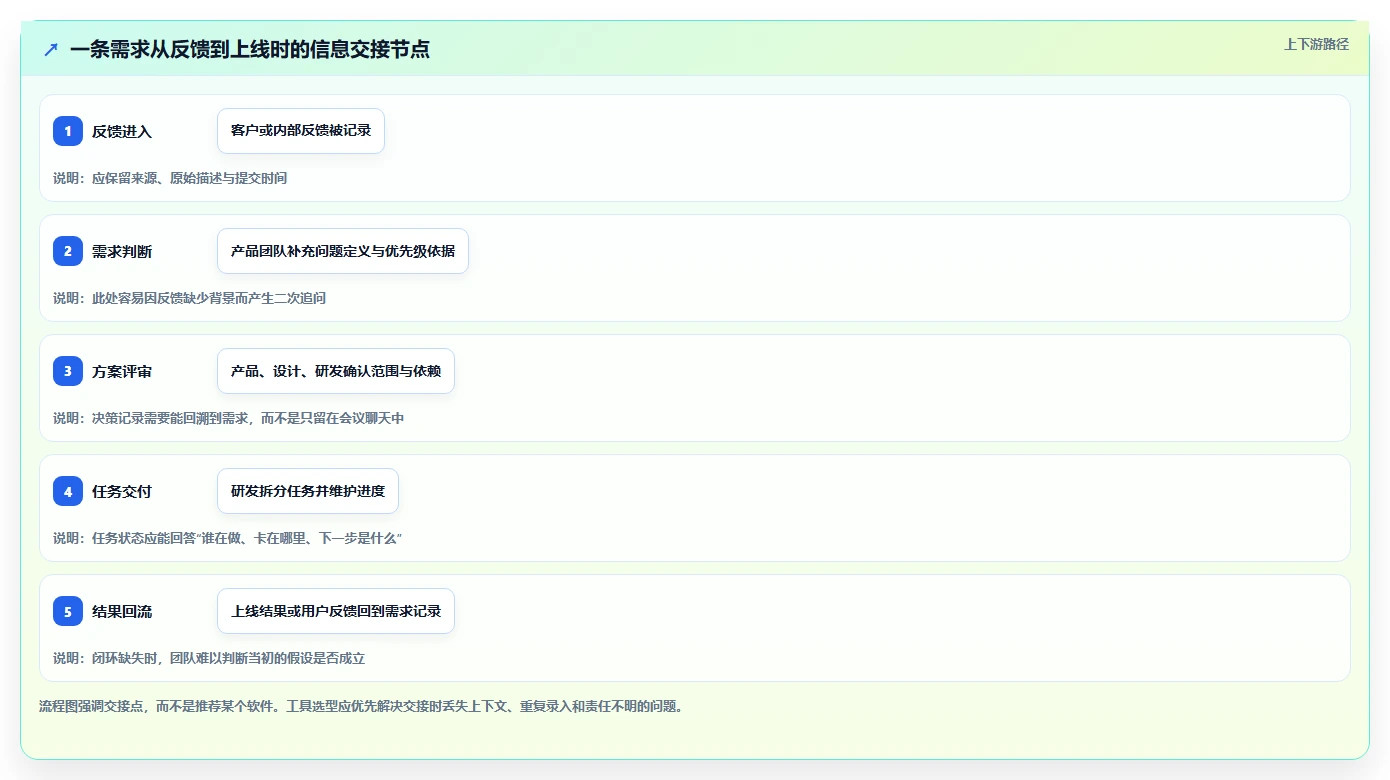The image size is (1390, 780).
Task: Click the note 闭环缺失时，团队难以判断假设
Action: pos(209,658)
